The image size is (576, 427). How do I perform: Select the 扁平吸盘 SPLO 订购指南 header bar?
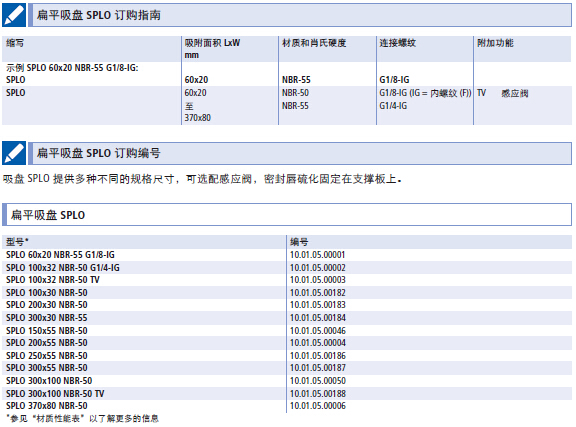300,15
